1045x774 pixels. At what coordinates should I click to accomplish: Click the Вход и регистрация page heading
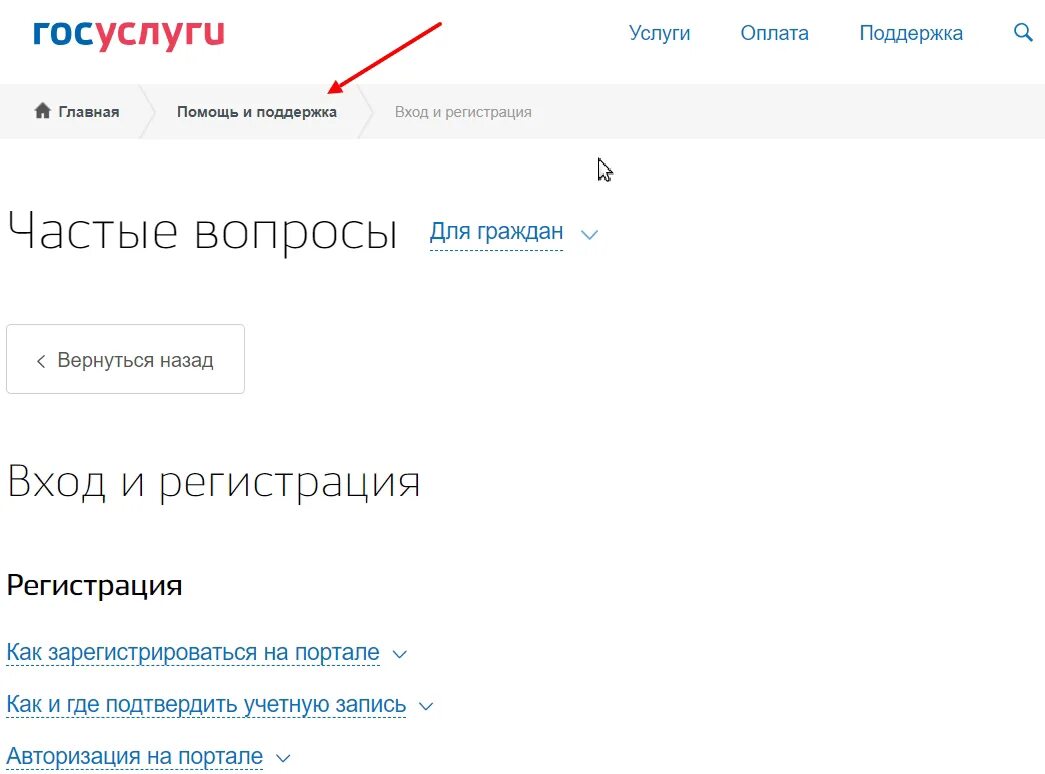[214, 481]
